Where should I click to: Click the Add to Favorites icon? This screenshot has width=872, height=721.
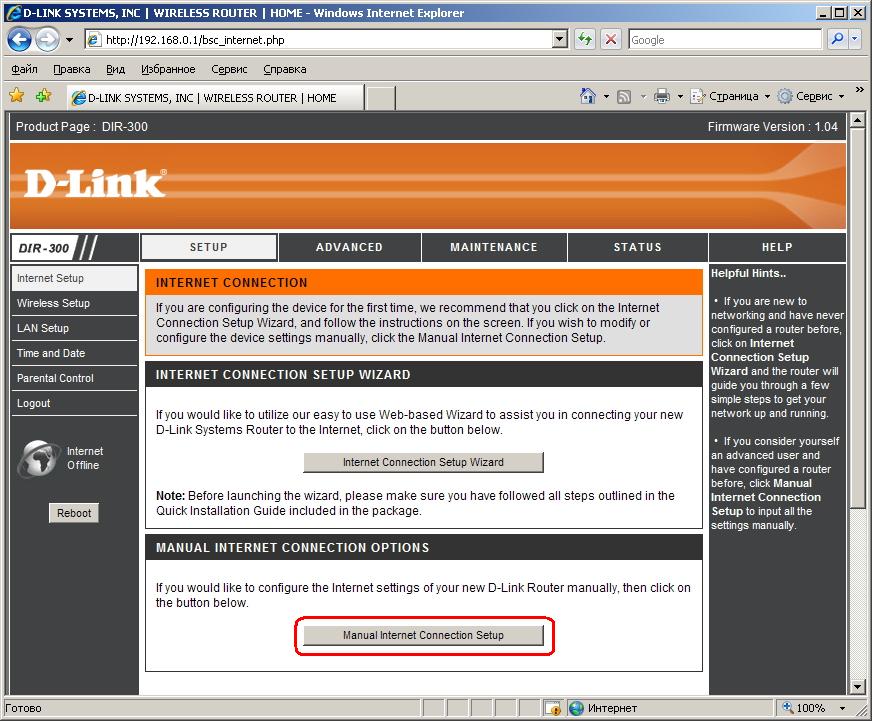click(x=43, y=96)
